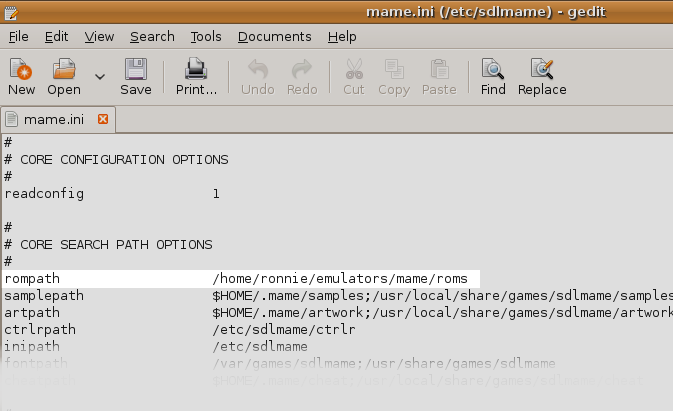Switch to the mame.ini tab
The width and height of the screenshot is (673, 411).
tap(52, 120)
